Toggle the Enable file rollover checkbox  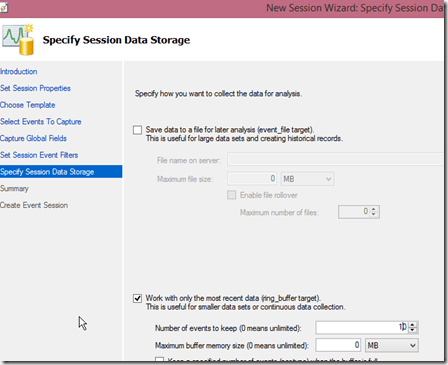pyautogui.click(x=231, y=195)
